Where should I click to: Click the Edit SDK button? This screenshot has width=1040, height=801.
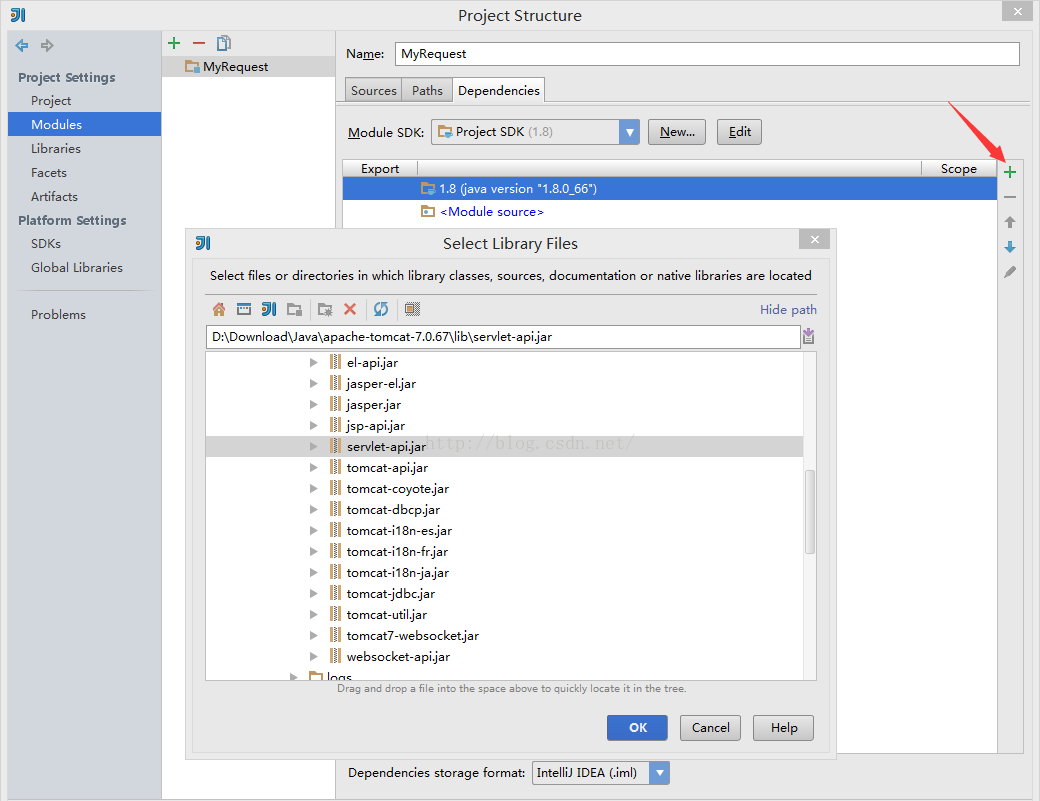[x=739, y=132]
